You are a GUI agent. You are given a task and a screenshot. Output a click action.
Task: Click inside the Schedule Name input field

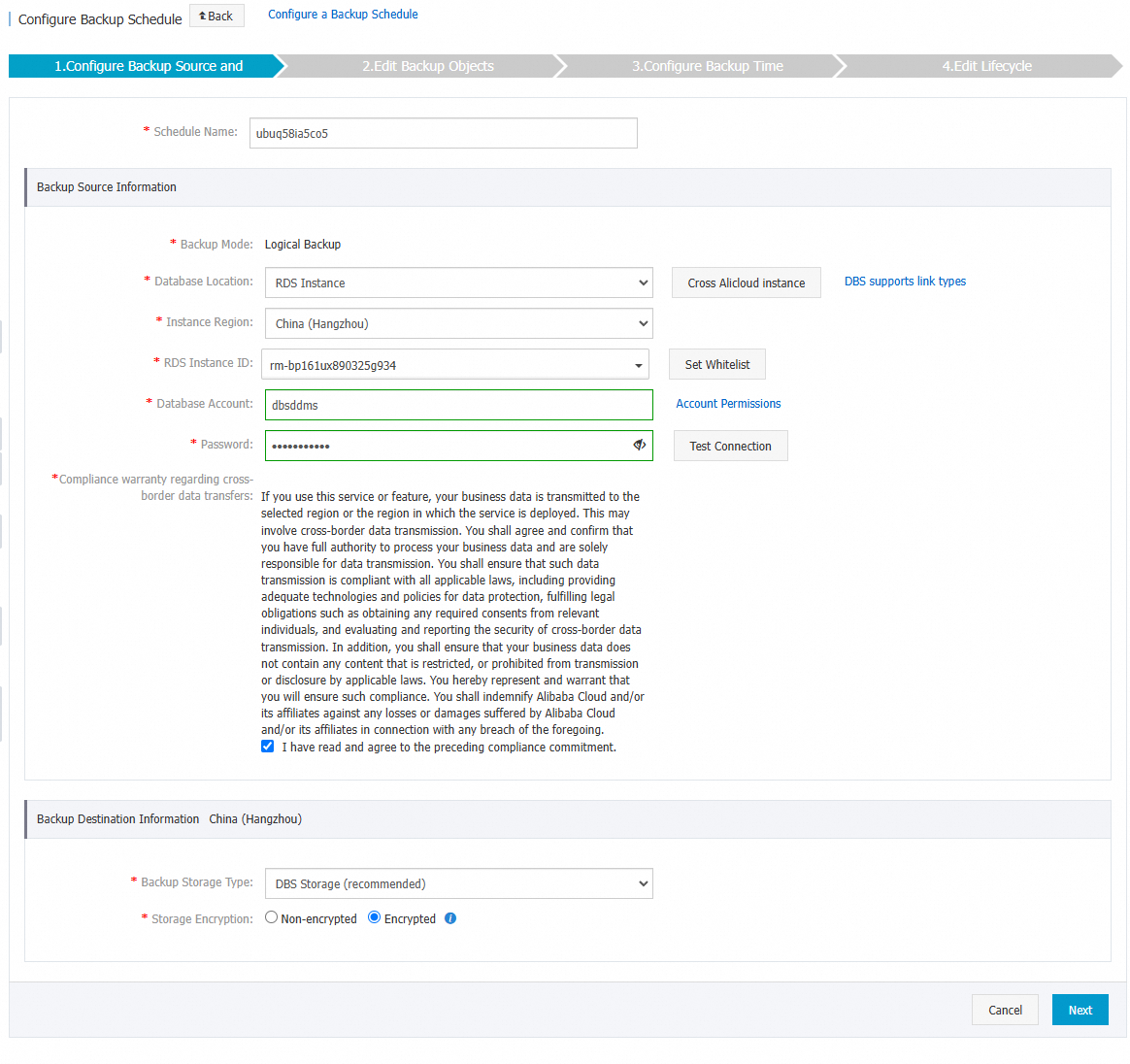[443, 133]
